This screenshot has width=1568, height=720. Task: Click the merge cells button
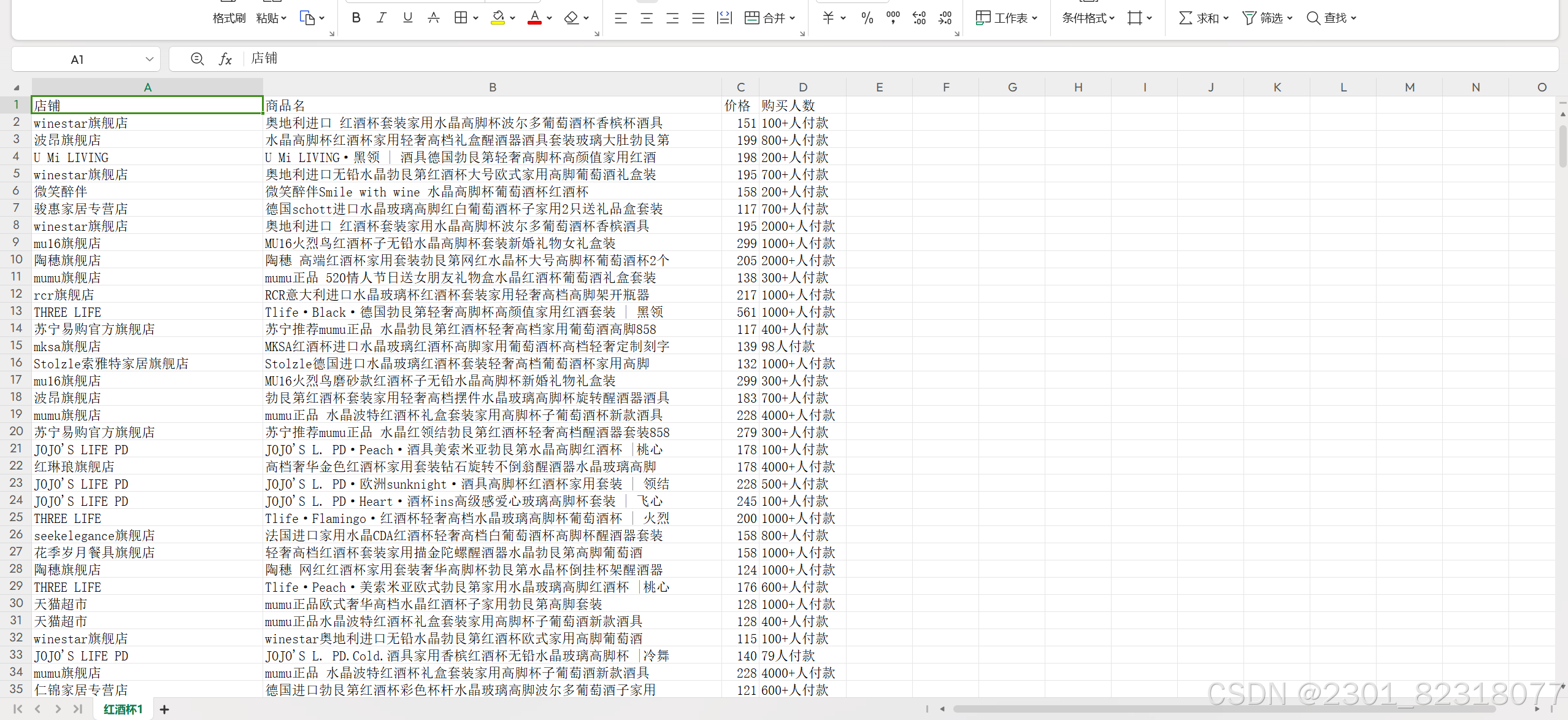click(x=764, y=18)
